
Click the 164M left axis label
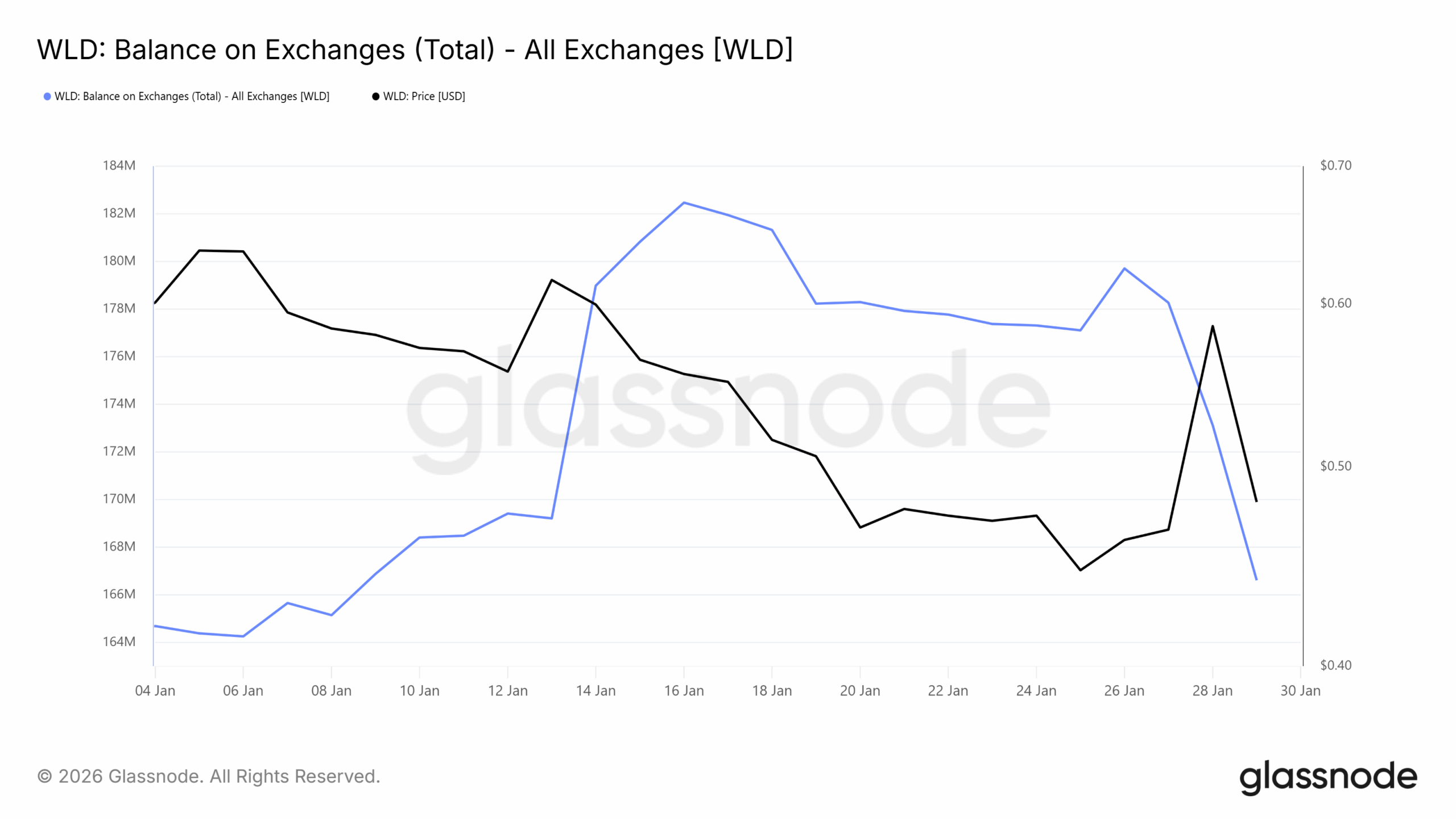point(119,642)
